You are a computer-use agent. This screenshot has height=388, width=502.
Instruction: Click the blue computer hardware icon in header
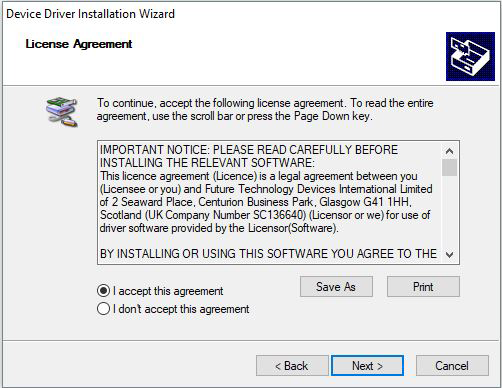470,56
